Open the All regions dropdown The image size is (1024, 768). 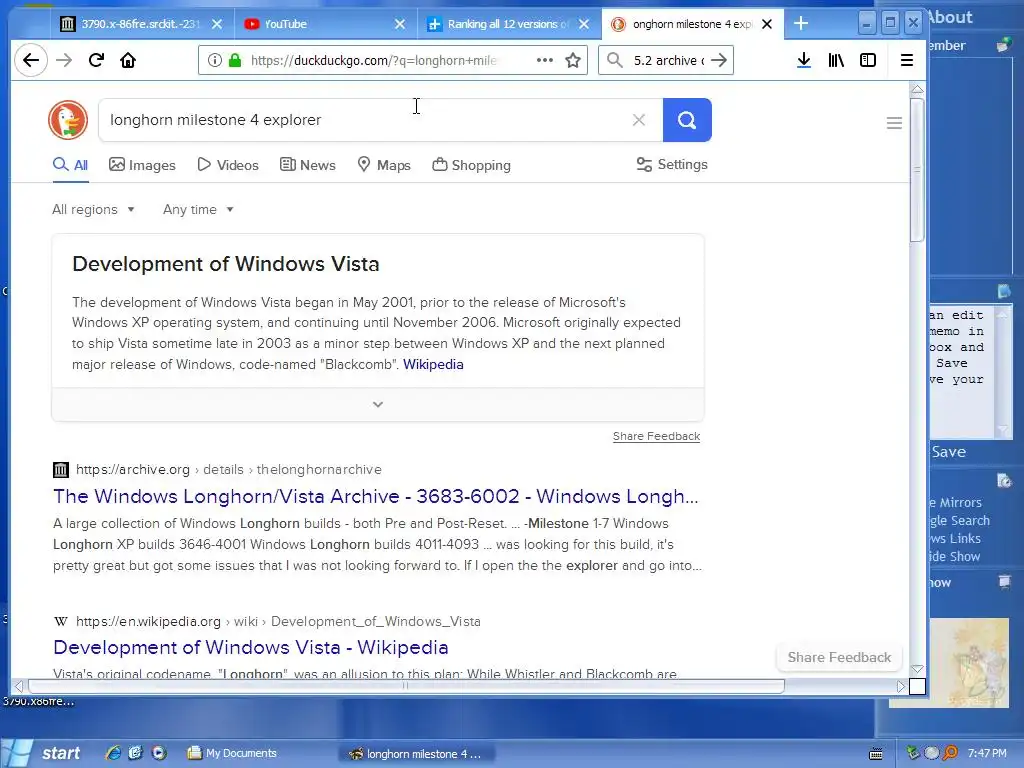(x=93, y=210)
